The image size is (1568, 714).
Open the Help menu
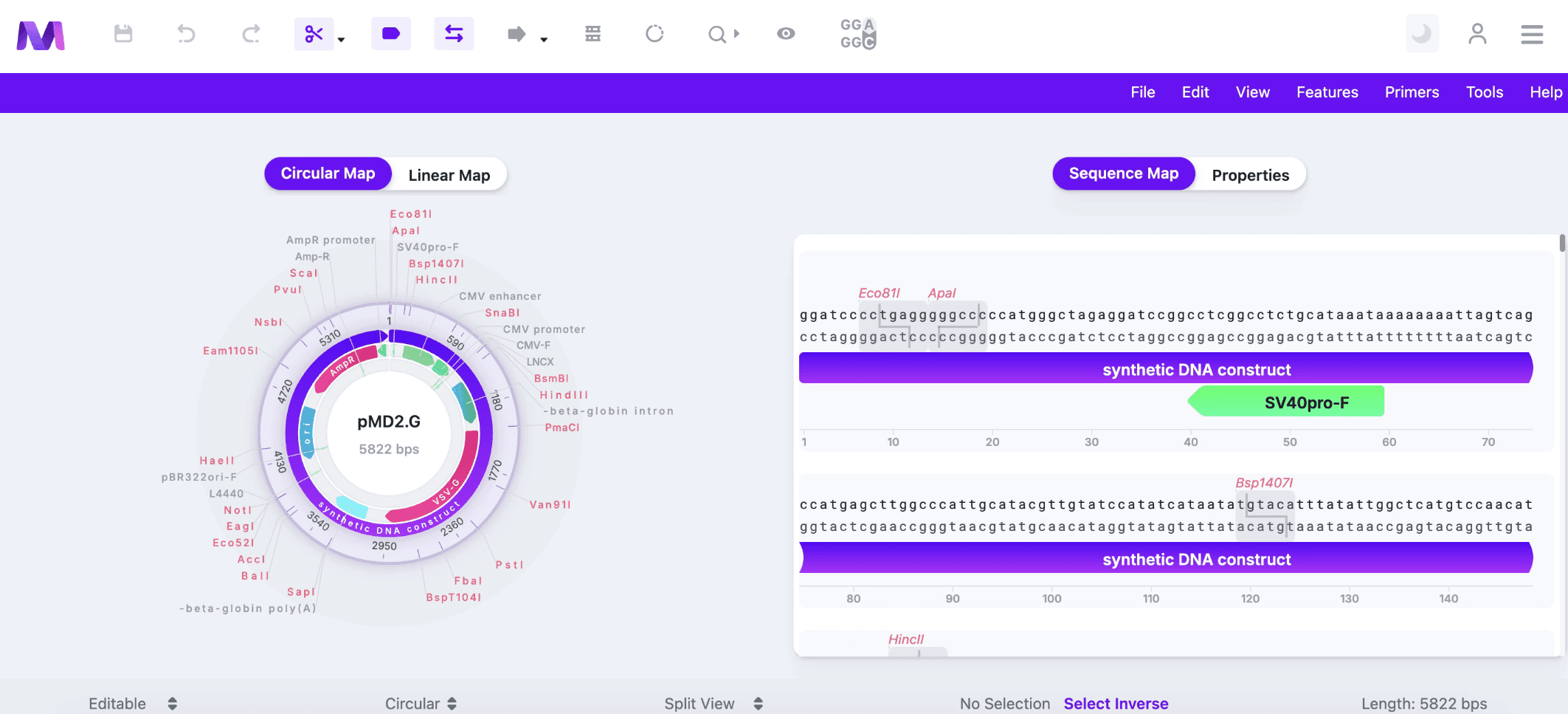coord(1546,92)
